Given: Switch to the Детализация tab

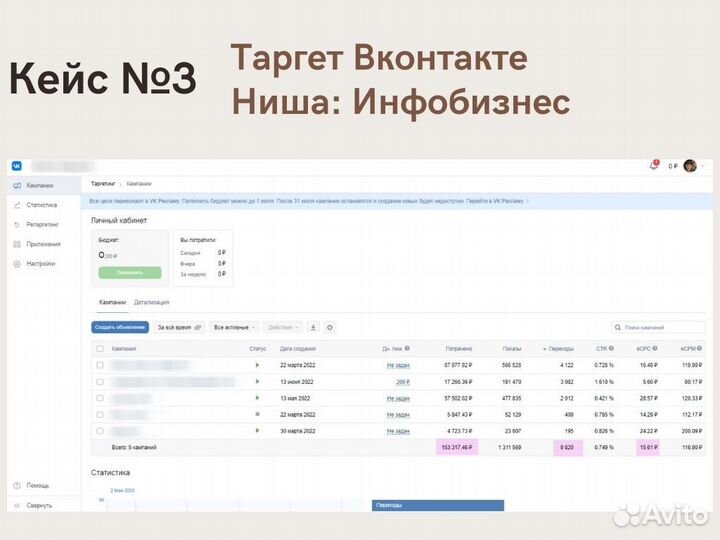Looking at the screenshot, I should 152,302.
